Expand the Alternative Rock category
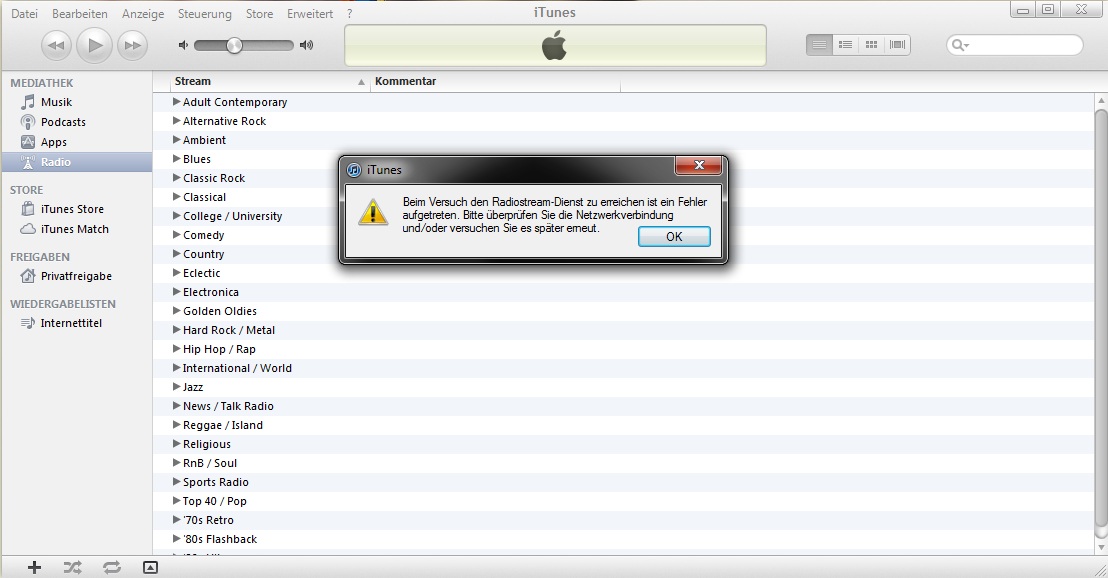This screenshot has width=1108, height=578. click(177, 121)
